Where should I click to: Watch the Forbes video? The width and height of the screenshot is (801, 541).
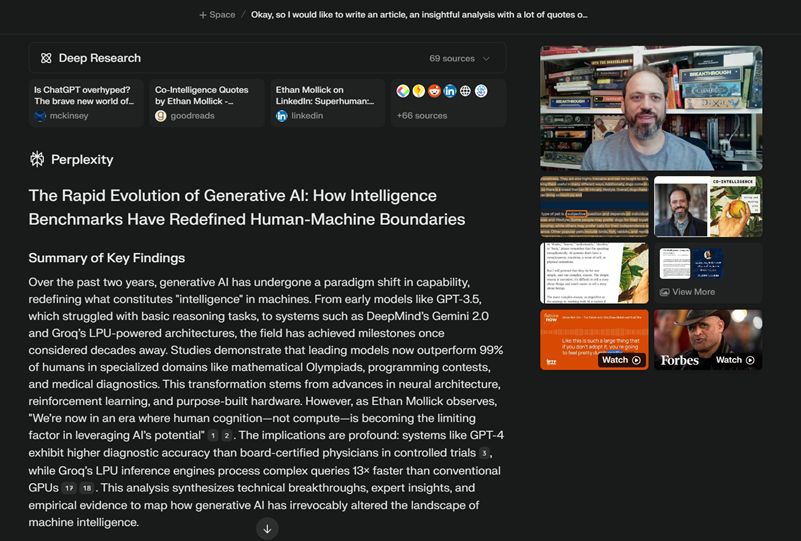[x=709, y=340]
